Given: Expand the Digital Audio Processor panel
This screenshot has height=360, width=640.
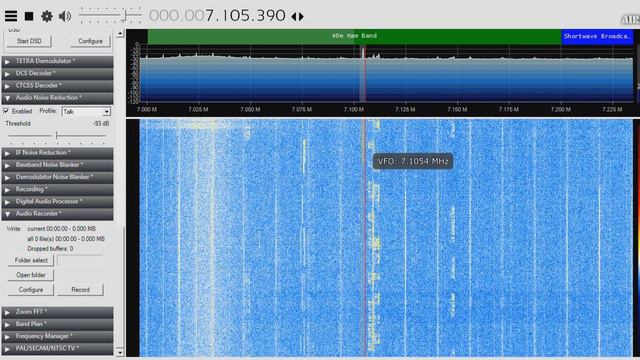Looking at the screenshot, I should point(58,202).
